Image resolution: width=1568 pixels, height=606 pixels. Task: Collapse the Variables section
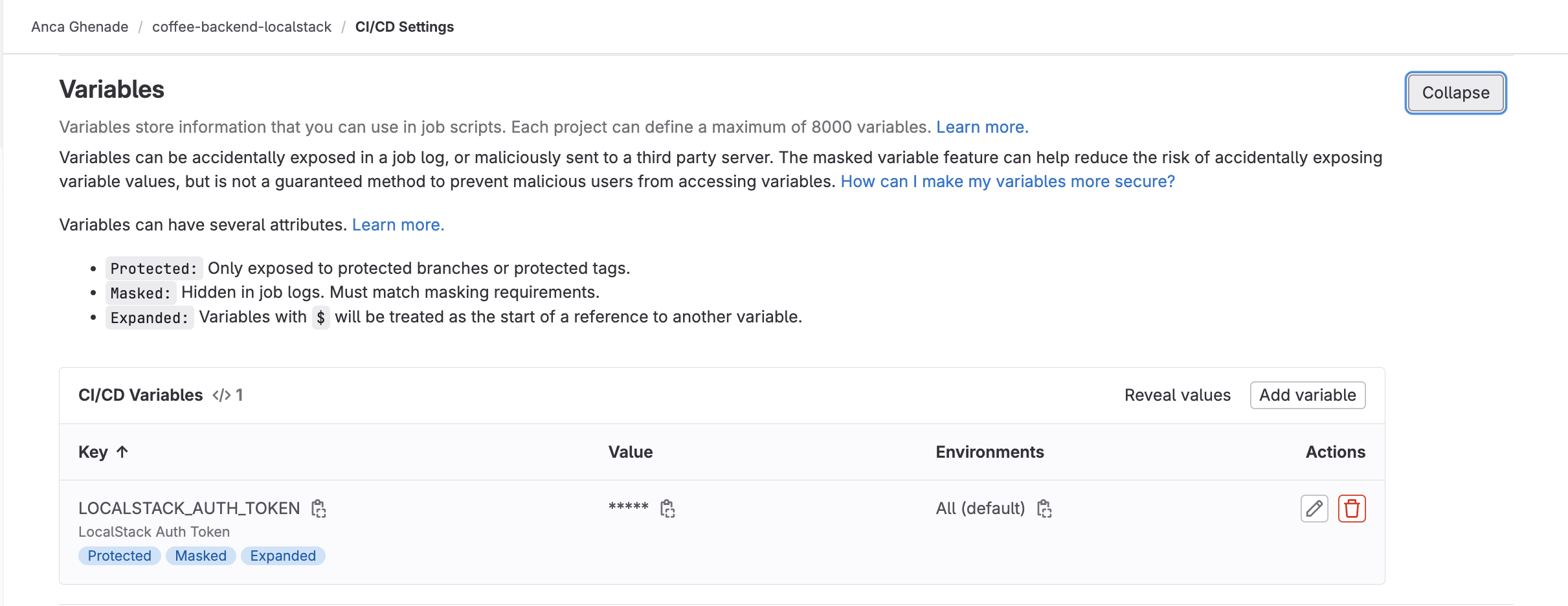click(x=1455, y=93)
